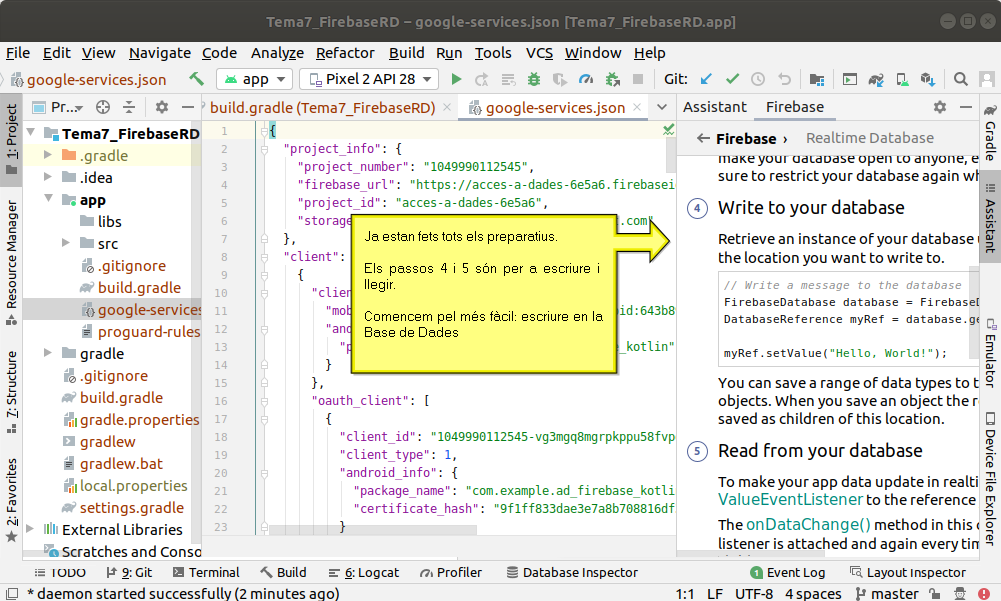This screenshot has width=1001, height=601.
Task: Click the editor horizontal scrollbar
Action: pos(373,530)
